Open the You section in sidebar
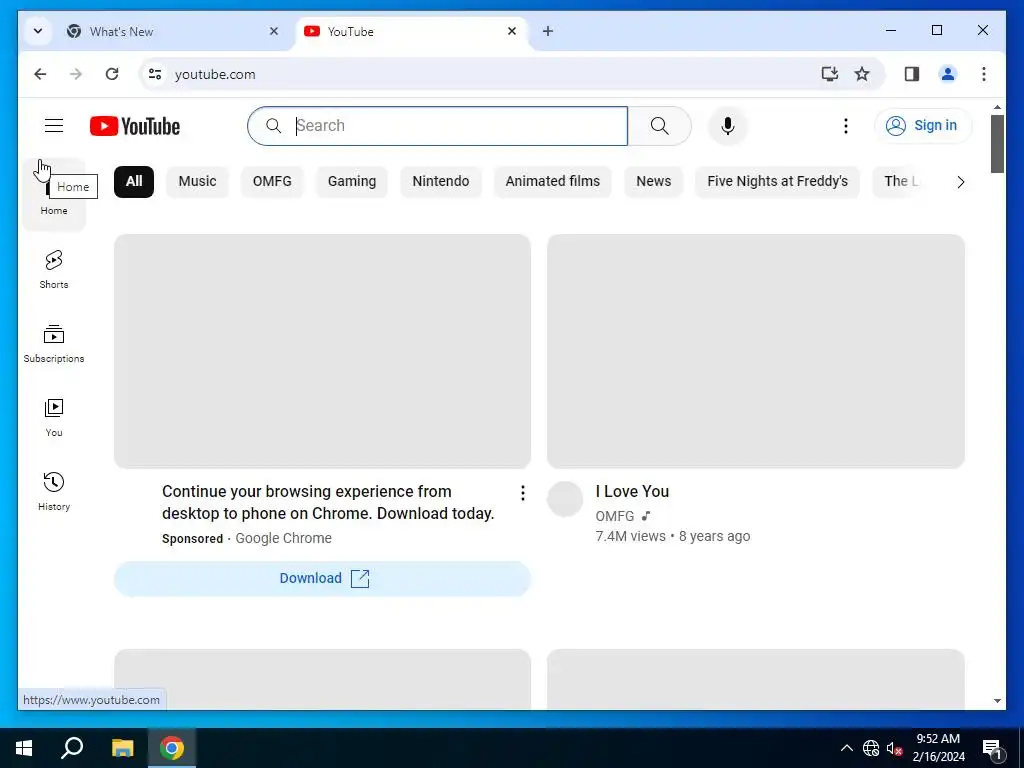The image size is (1024, 768). [x=54, y=417]
